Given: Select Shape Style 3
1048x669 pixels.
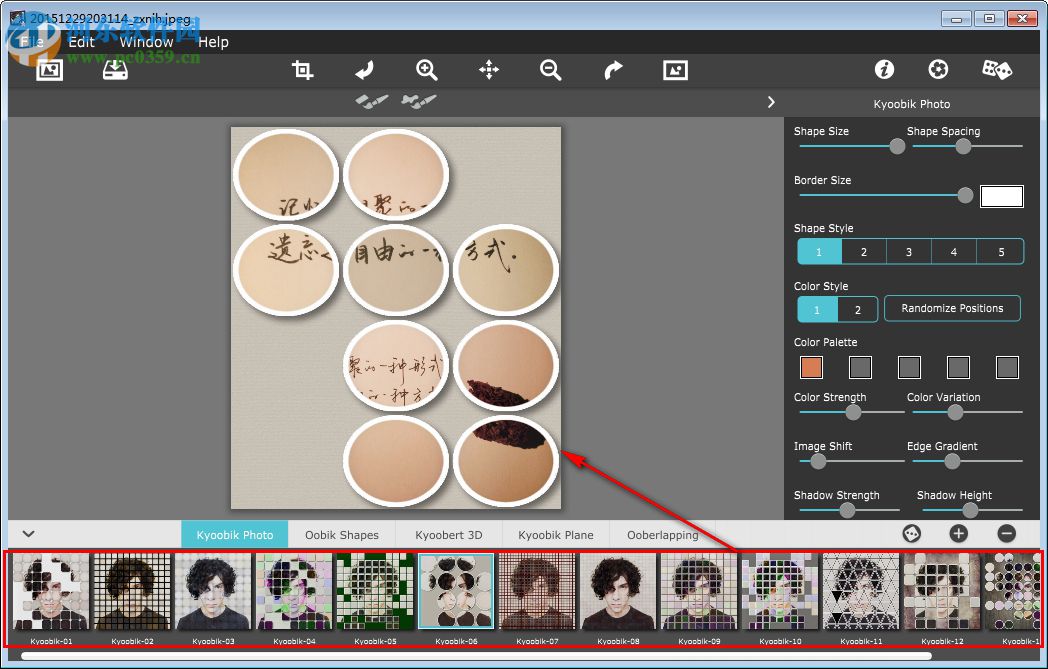Looking at the screenshot, I should (909, 251).
